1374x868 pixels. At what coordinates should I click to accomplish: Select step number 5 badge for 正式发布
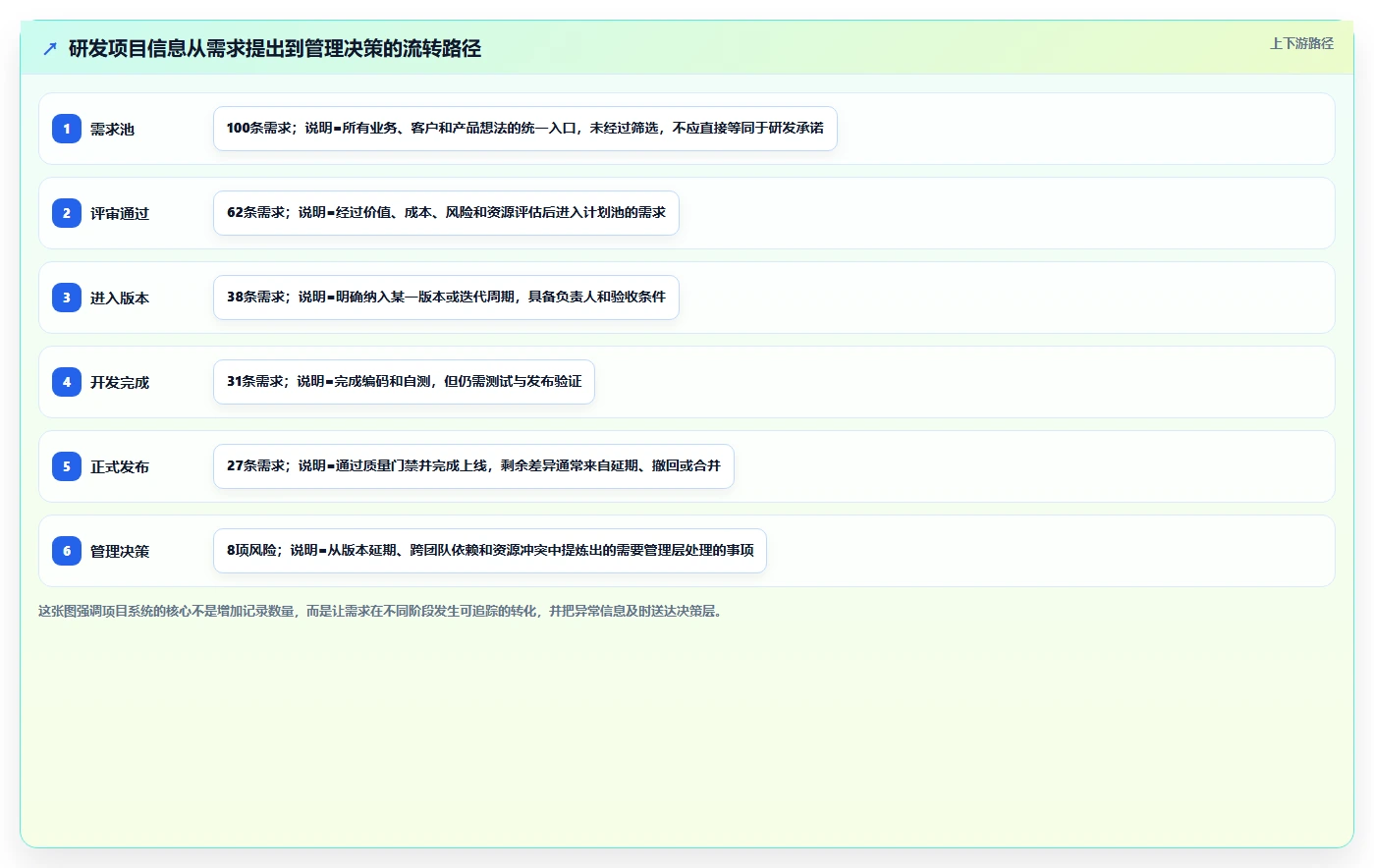(67, 466)
